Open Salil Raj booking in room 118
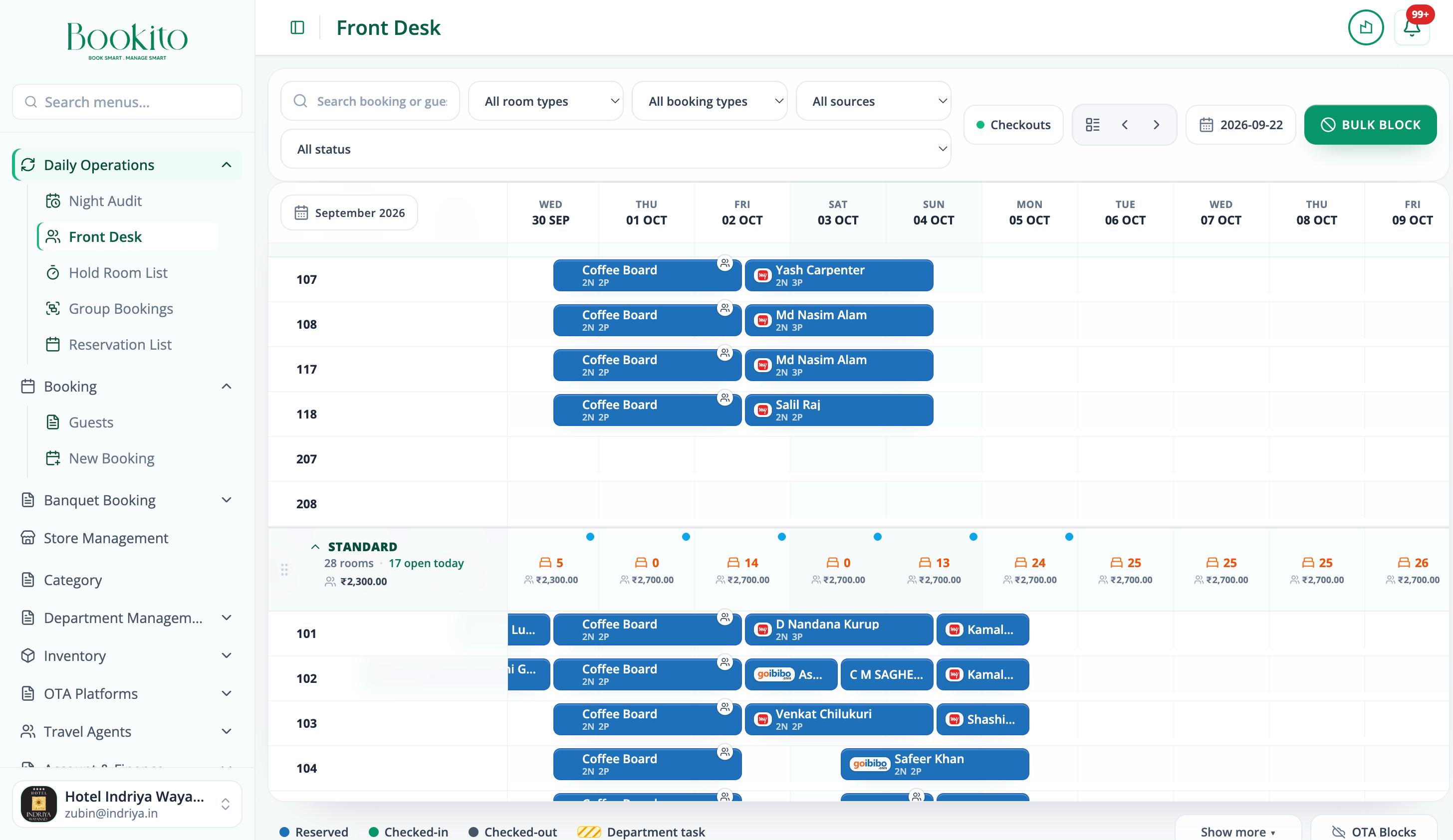Image resolution: width=1453 pixels, height=840 pixels. (x=839, y=410)
